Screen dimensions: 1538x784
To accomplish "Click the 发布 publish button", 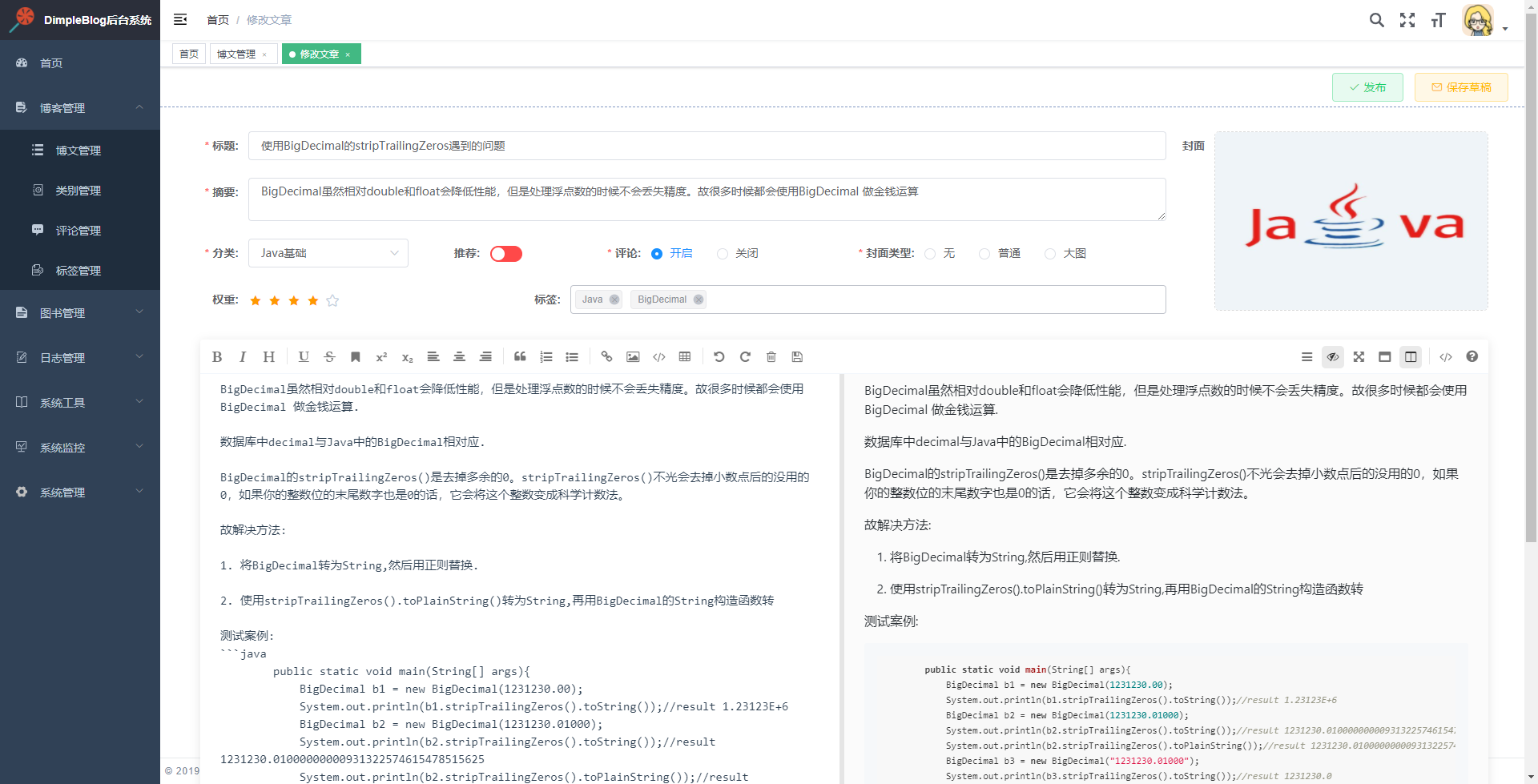I will point(1367,87).
